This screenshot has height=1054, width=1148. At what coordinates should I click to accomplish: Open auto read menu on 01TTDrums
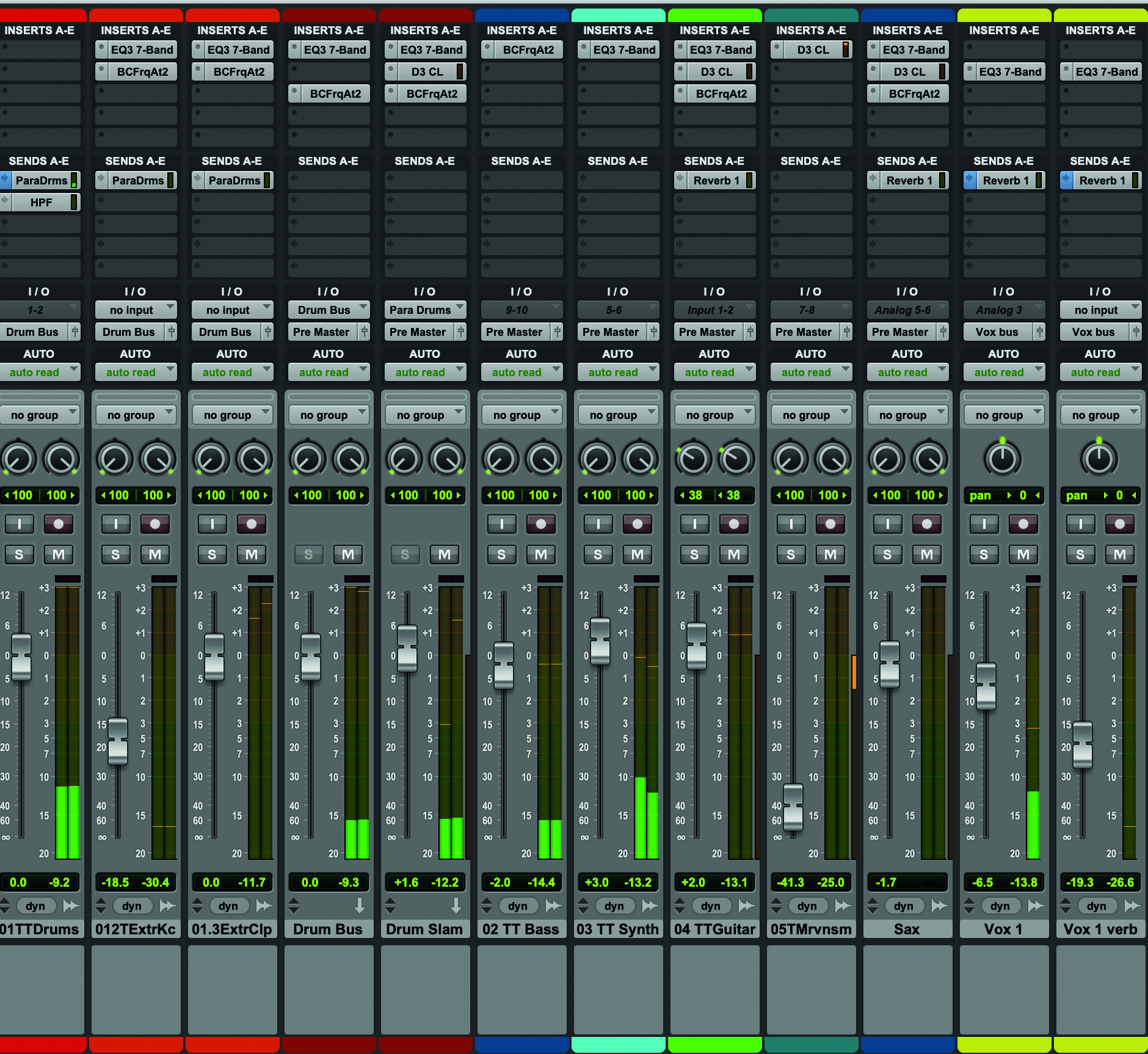click(x=40, y=372)
